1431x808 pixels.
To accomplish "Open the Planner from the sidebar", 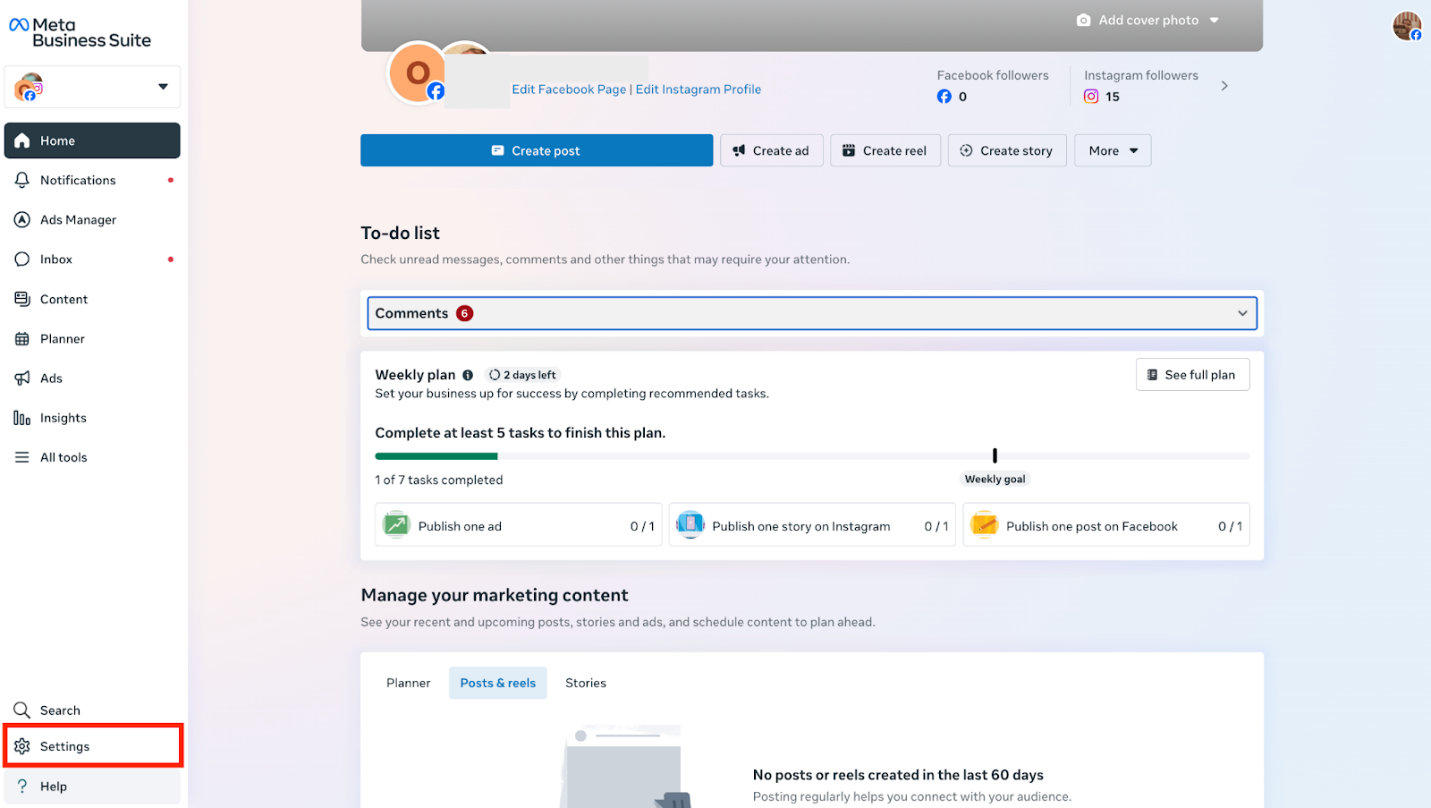I will pyautogui.click(x=62, y=338).
